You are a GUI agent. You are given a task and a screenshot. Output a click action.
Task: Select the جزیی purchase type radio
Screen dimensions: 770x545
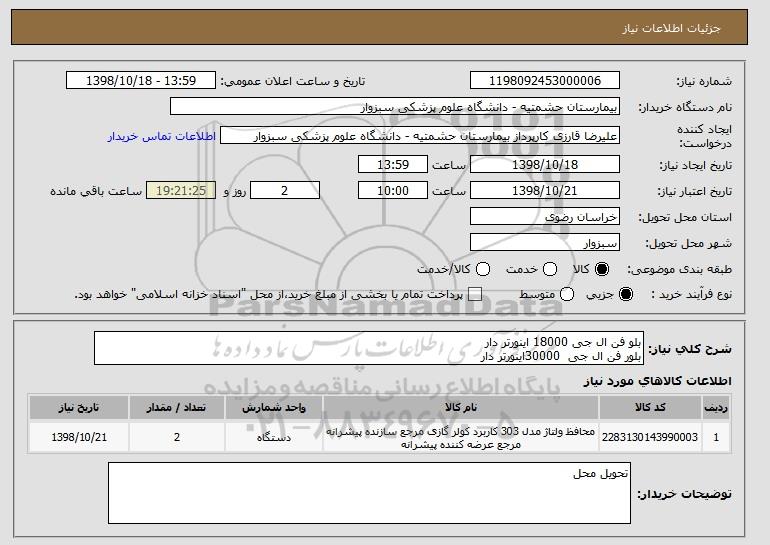tap(626, 294)
